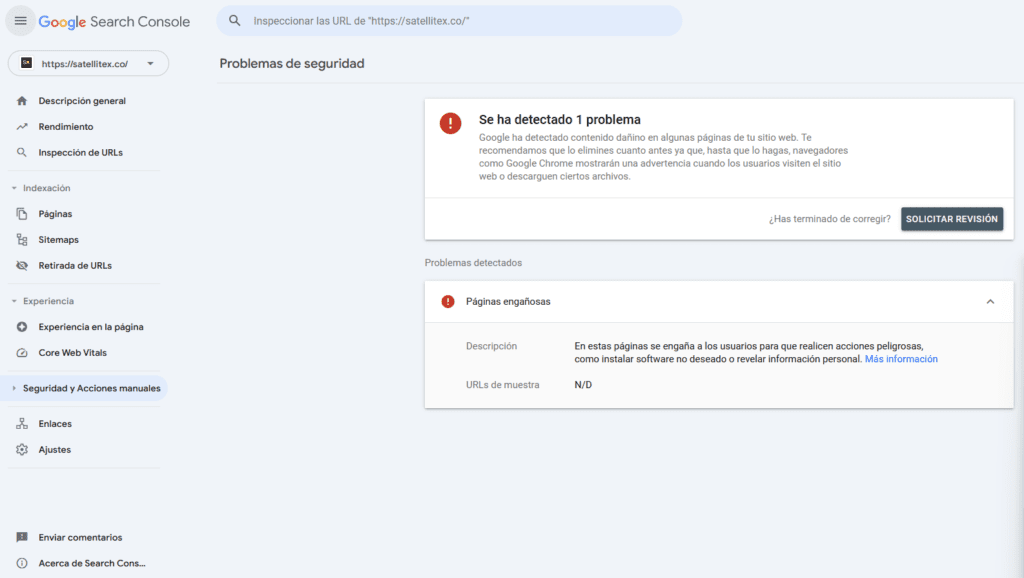Image resolution: width=1024 pixels, height=578 pixels.
Task: Click the Retirada de URLs removal icon
Action: point(22,265)
